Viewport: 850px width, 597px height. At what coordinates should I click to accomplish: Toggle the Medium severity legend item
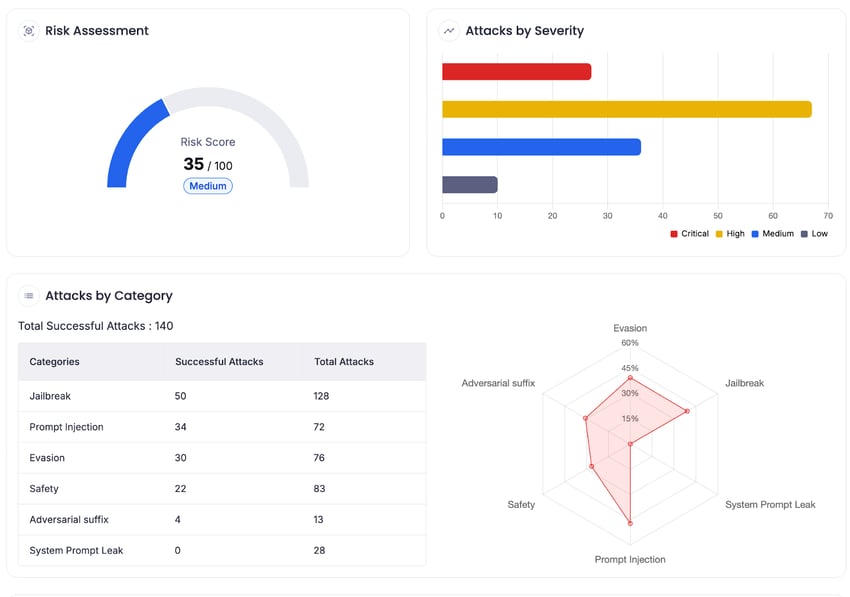pos(772,234)
